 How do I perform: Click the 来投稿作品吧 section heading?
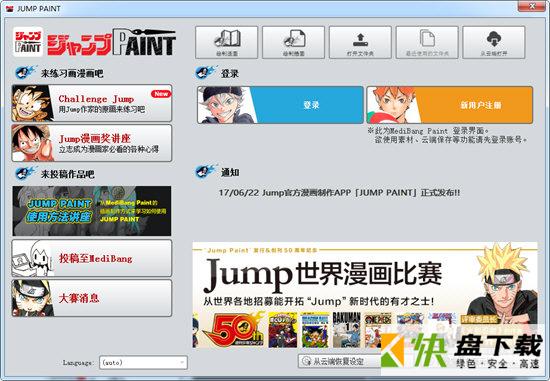[x=67, y=174]
